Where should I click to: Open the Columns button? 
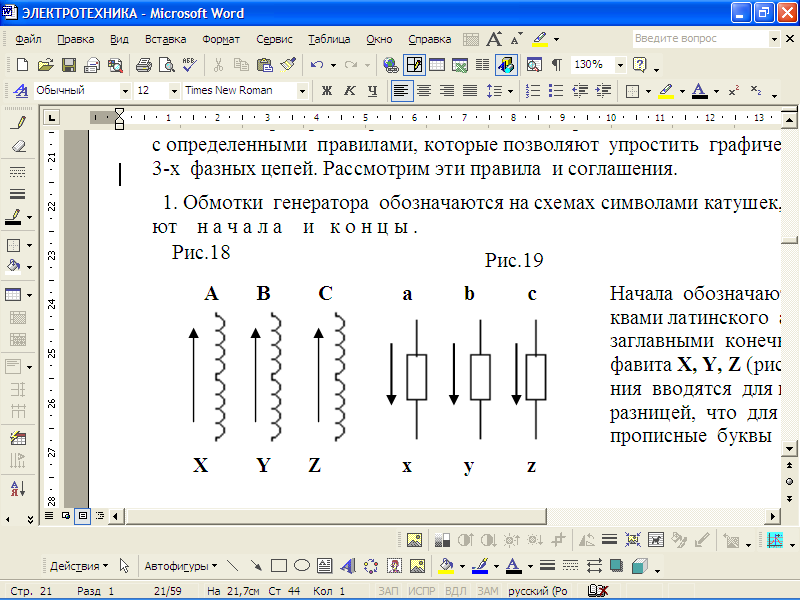482,65
